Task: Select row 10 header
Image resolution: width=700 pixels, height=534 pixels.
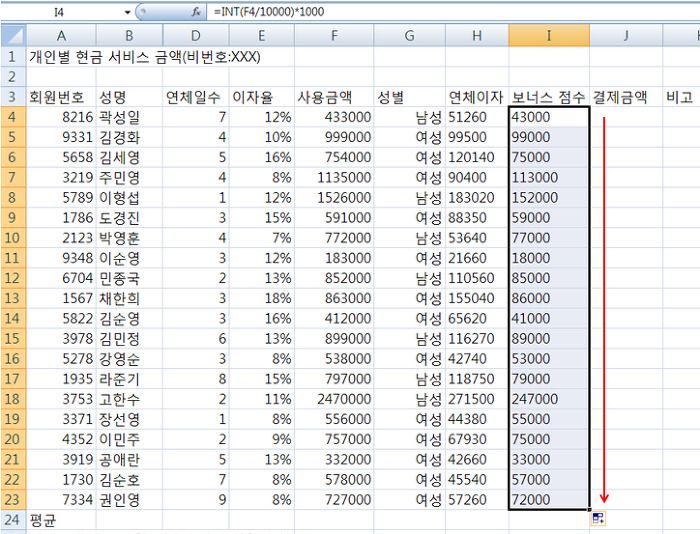Action: [x=13, y=238]
